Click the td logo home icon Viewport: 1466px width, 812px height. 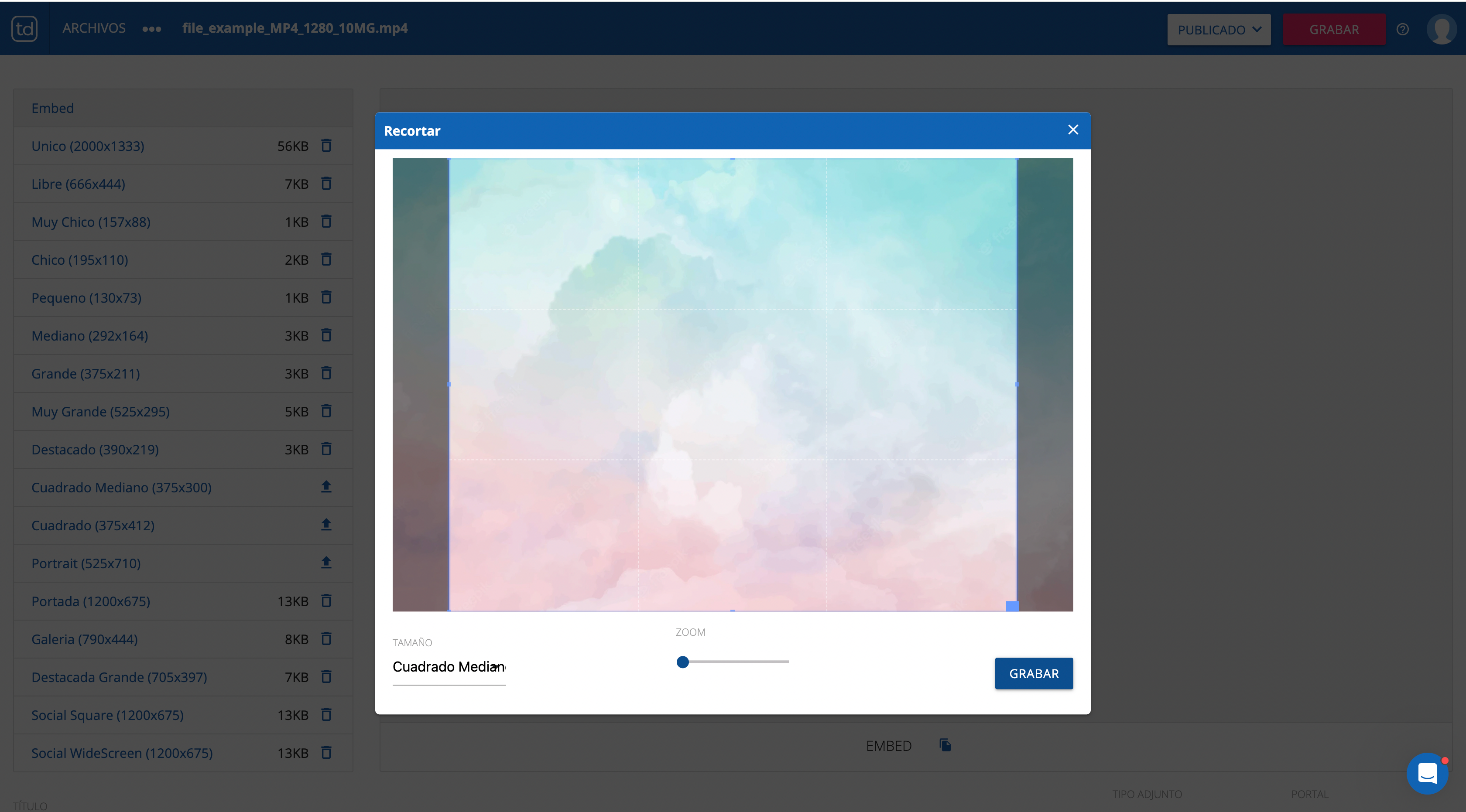click(x=24, y=28)
